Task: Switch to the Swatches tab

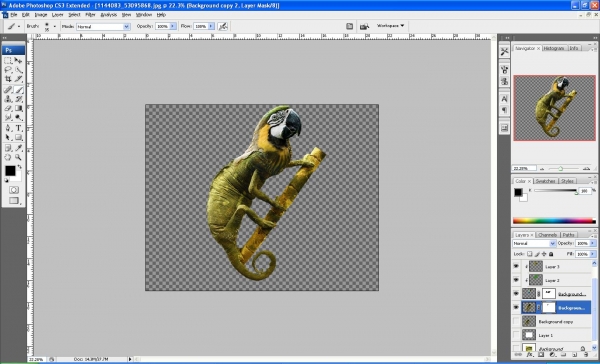Action: (545, 181)
